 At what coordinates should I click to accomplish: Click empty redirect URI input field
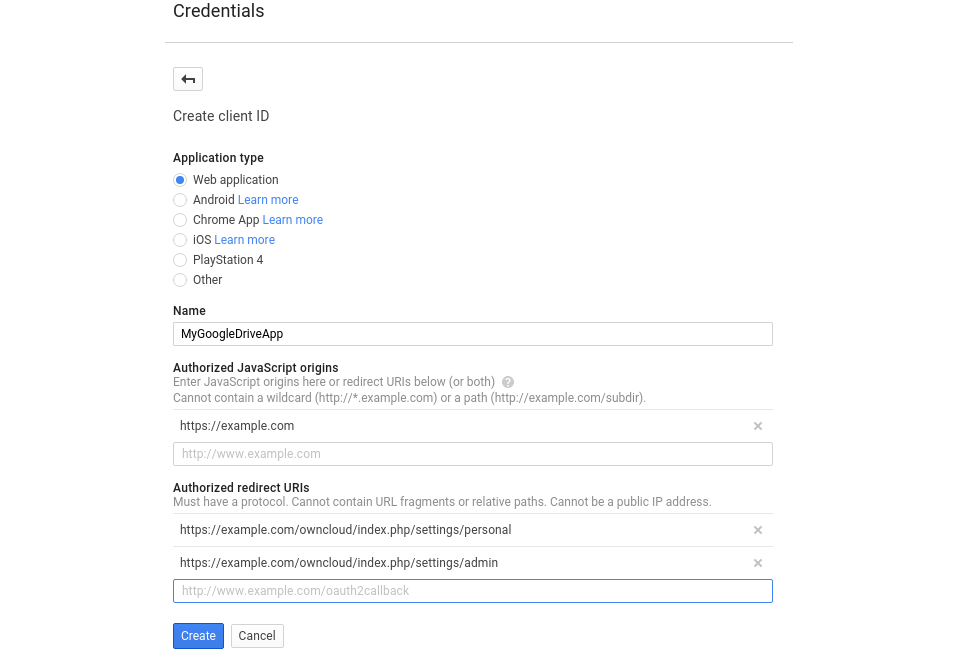click(x=472, y=591)
